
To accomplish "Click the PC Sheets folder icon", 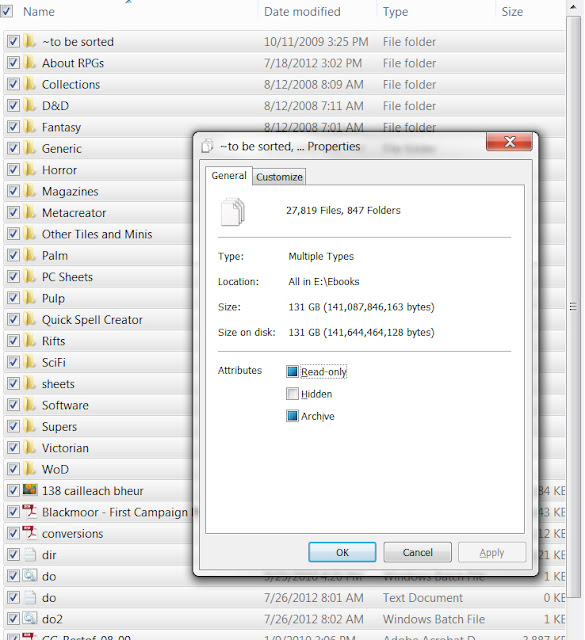I will coord(29,276).
